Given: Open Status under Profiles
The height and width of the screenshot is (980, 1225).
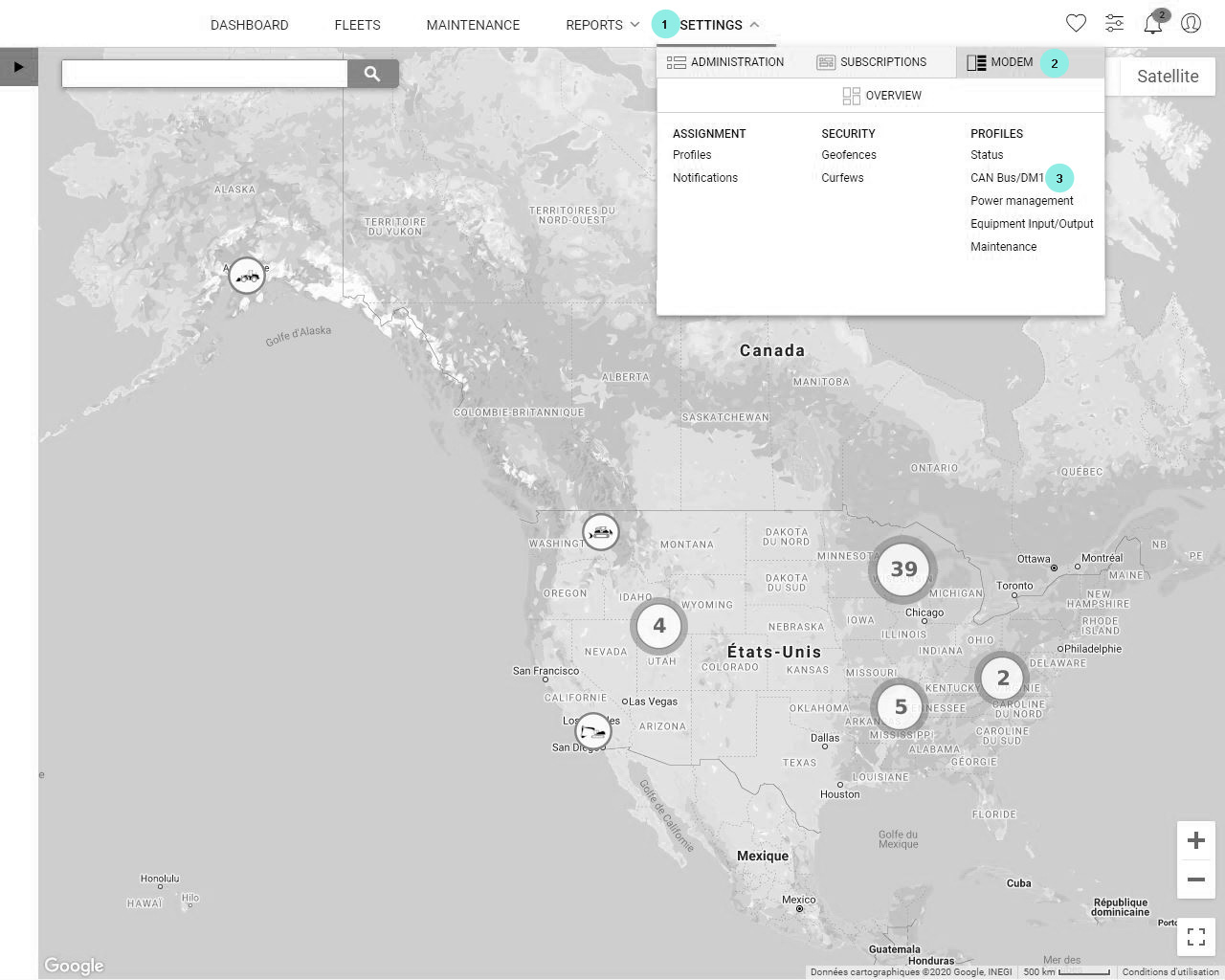Looking at the screenshot, I should [x=987, y=155].
